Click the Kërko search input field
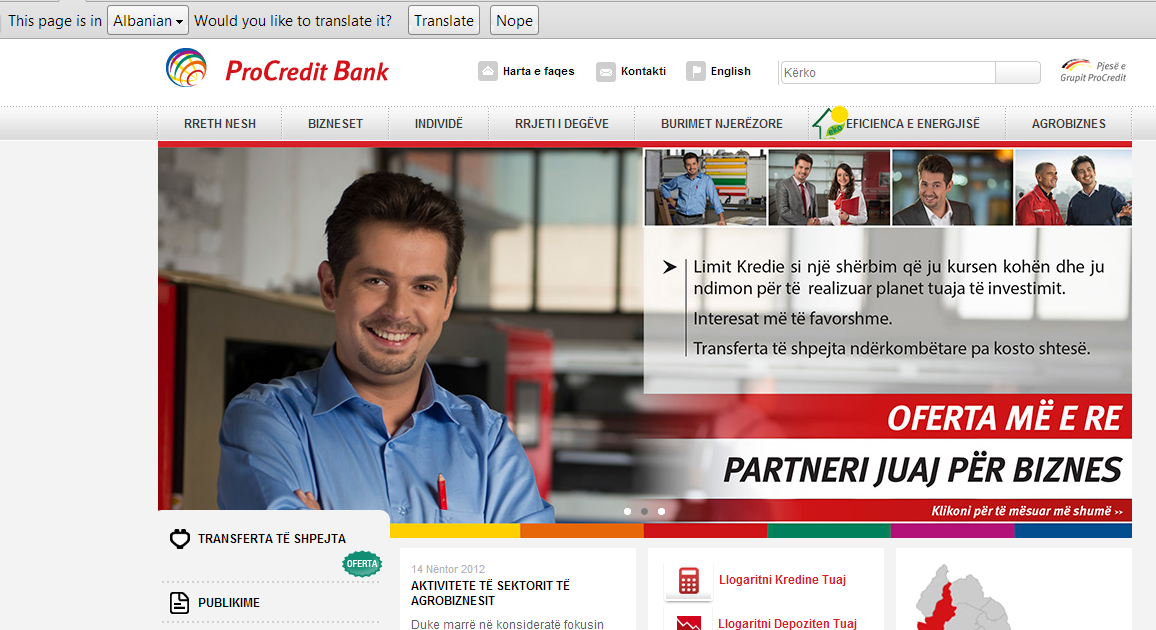The width and height of the screenshot is (1156, 630). point(887,72)
